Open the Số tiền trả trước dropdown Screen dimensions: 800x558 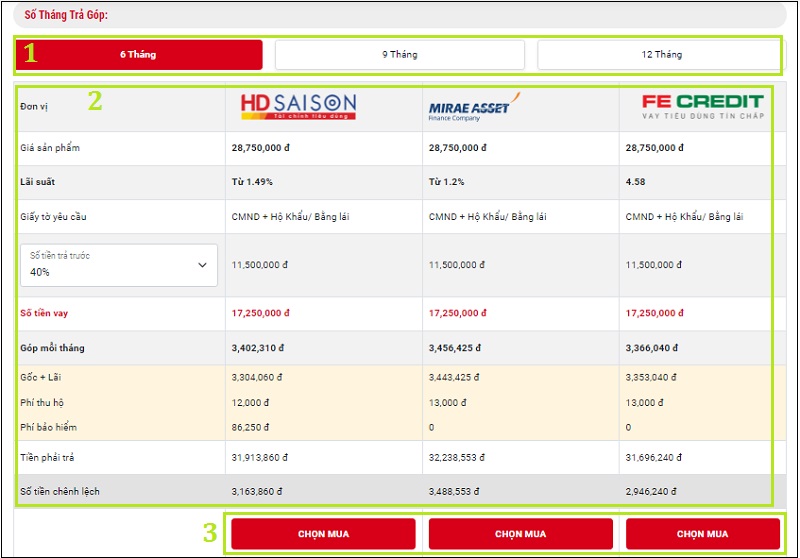(118, 264)
